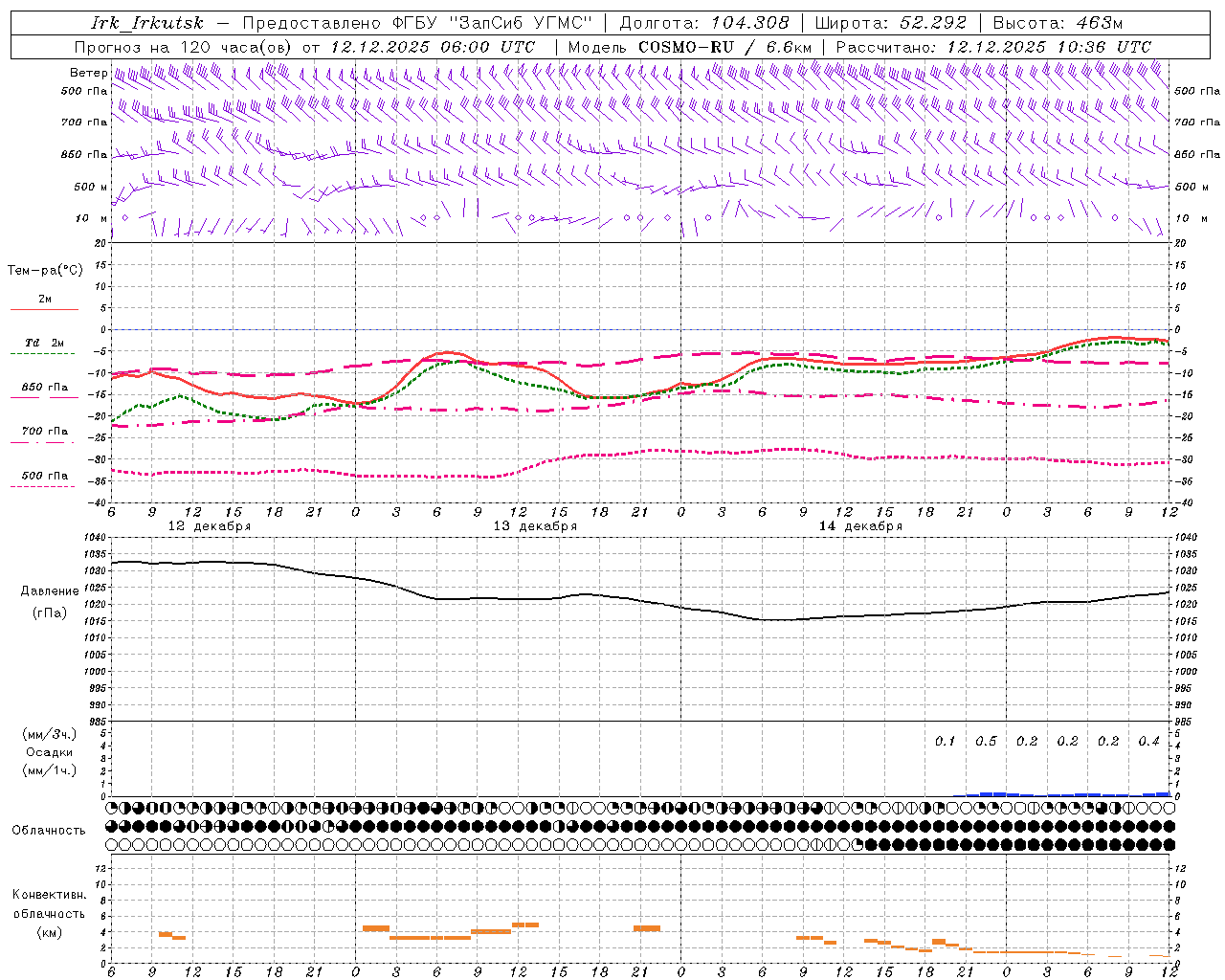Click the (мм/3ч.) precipitation unit label

point(50,734)
